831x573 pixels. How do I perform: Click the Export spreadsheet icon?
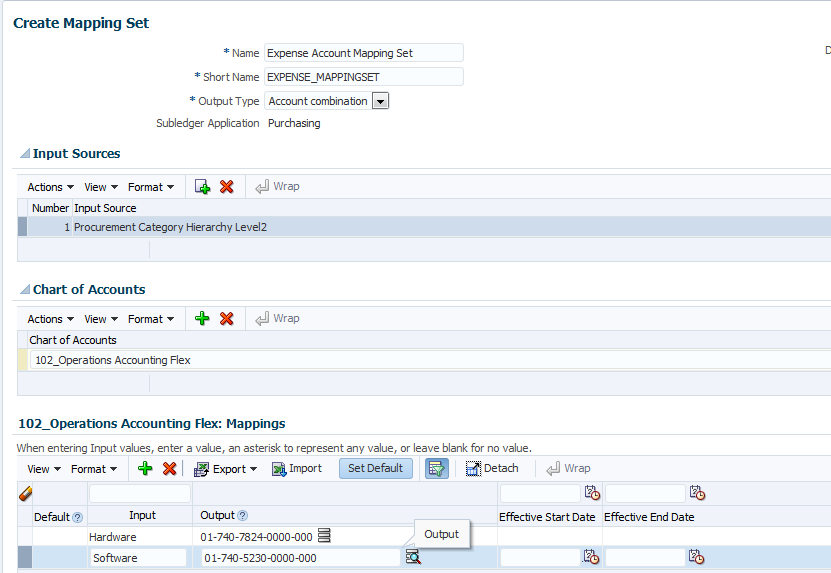tap(201, 469)
